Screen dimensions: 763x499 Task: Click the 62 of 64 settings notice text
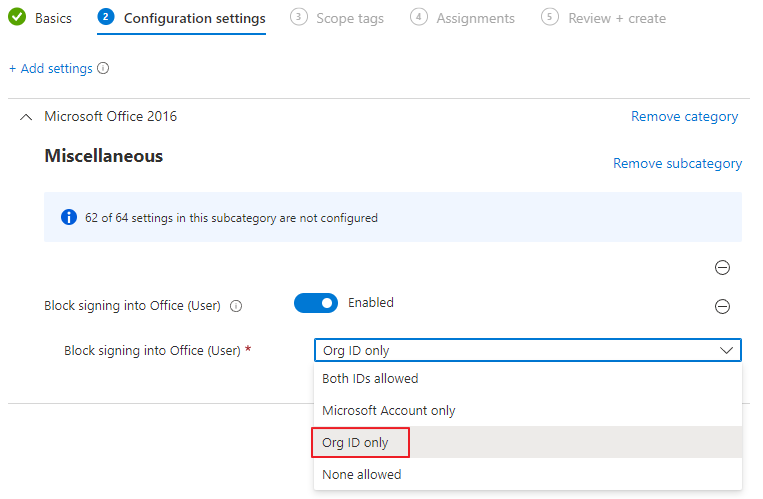(x=231, y=218)
